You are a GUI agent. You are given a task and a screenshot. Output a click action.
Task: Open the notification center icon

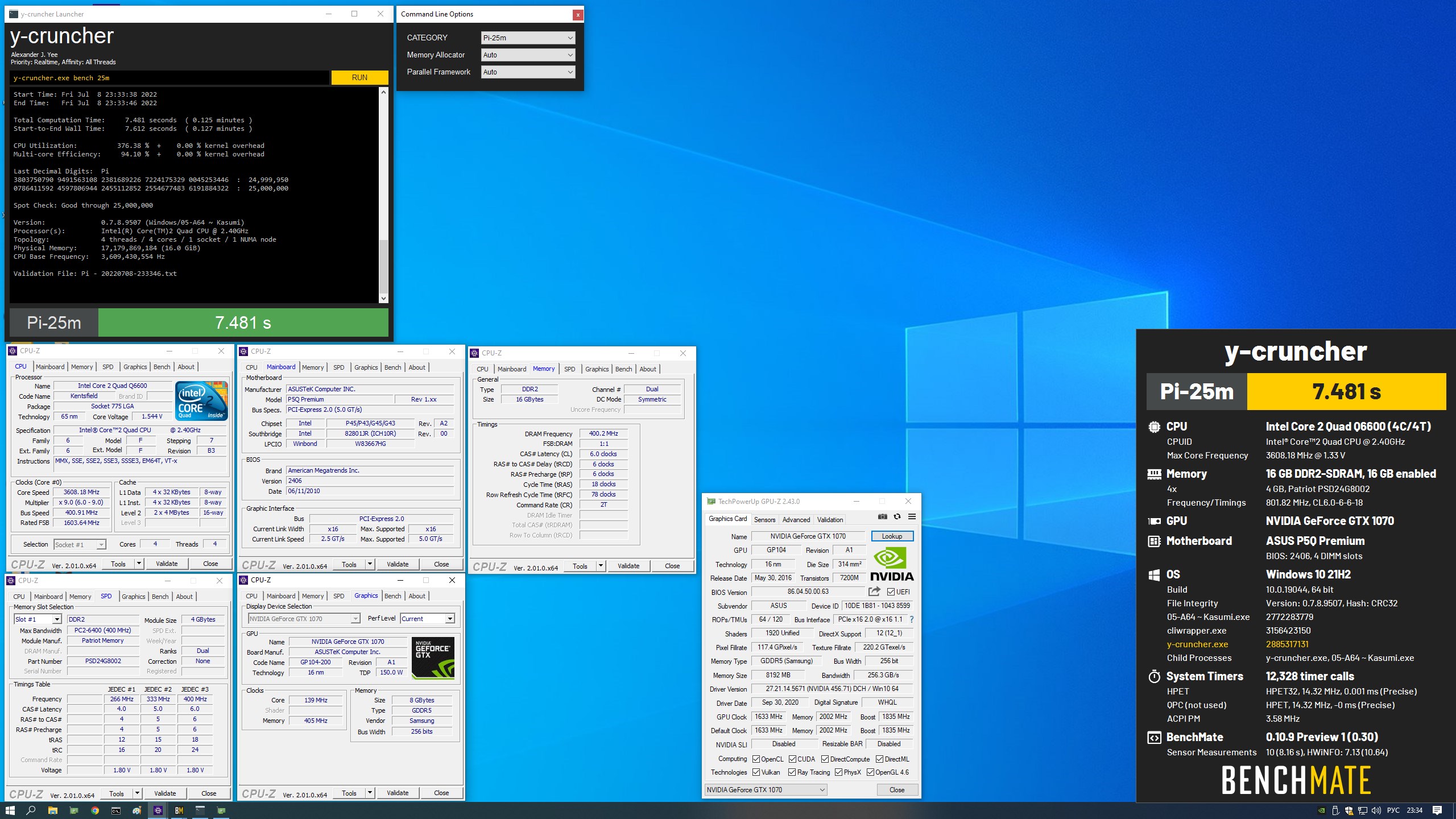pyautogui.click(x=1437, y=810)
